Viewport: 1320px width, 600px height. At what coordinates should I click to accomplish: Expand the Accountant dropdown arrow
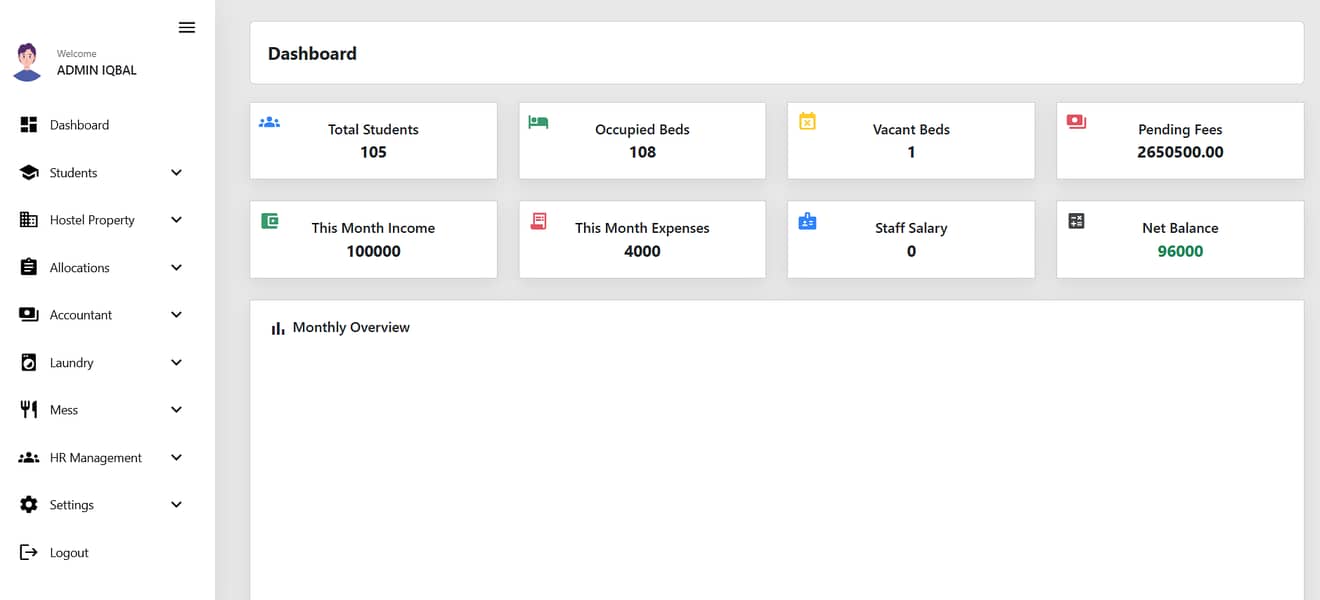[176, 315]
